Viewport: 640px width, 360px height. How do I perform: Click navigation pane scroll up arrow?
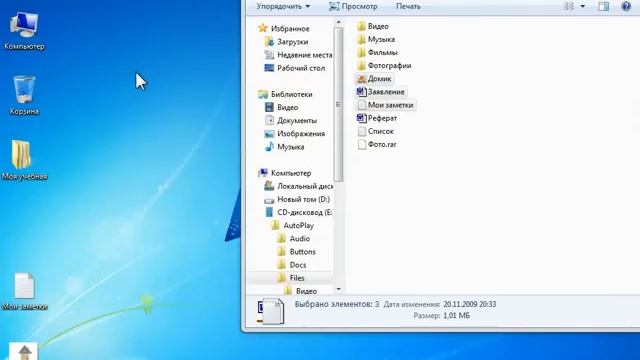338,22
